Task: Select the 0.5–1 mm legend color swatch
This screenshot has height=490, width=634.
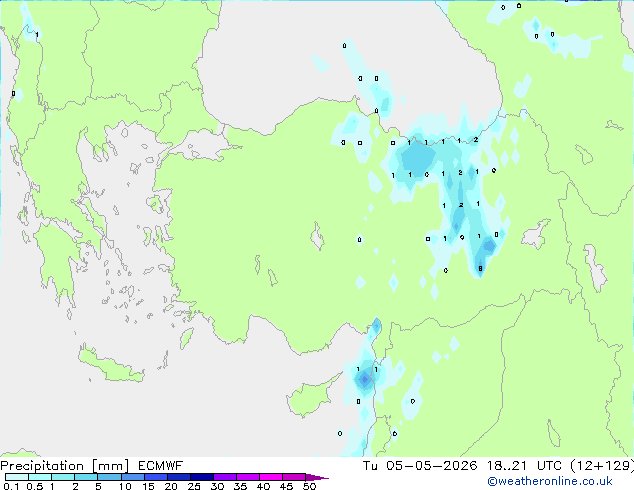Action: pos(40,477)
